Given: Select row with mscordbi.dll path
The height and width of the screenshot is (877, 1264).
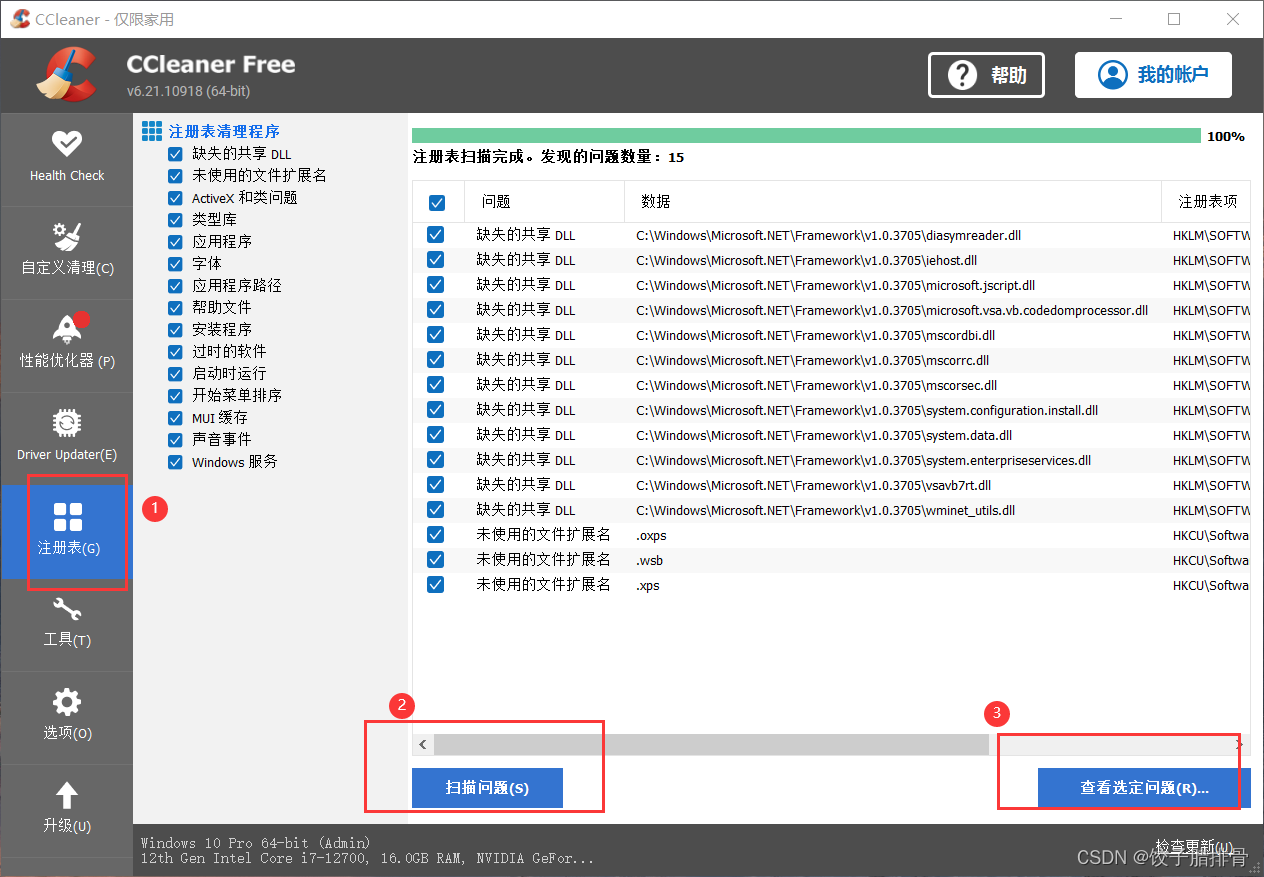Looking at the screenshot, I should pyautogui.click(x=831, y=335).
